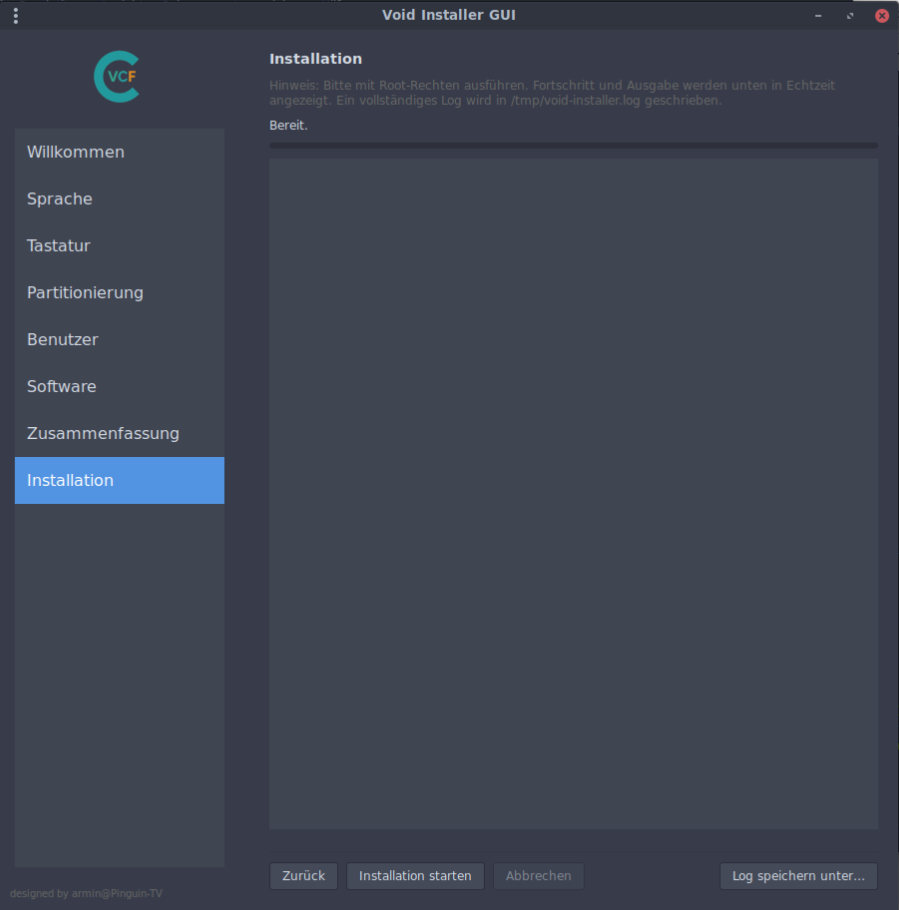The width and height of the screenshot is (899, 910).
Task: Open the Software selection page
Action: 119,387
